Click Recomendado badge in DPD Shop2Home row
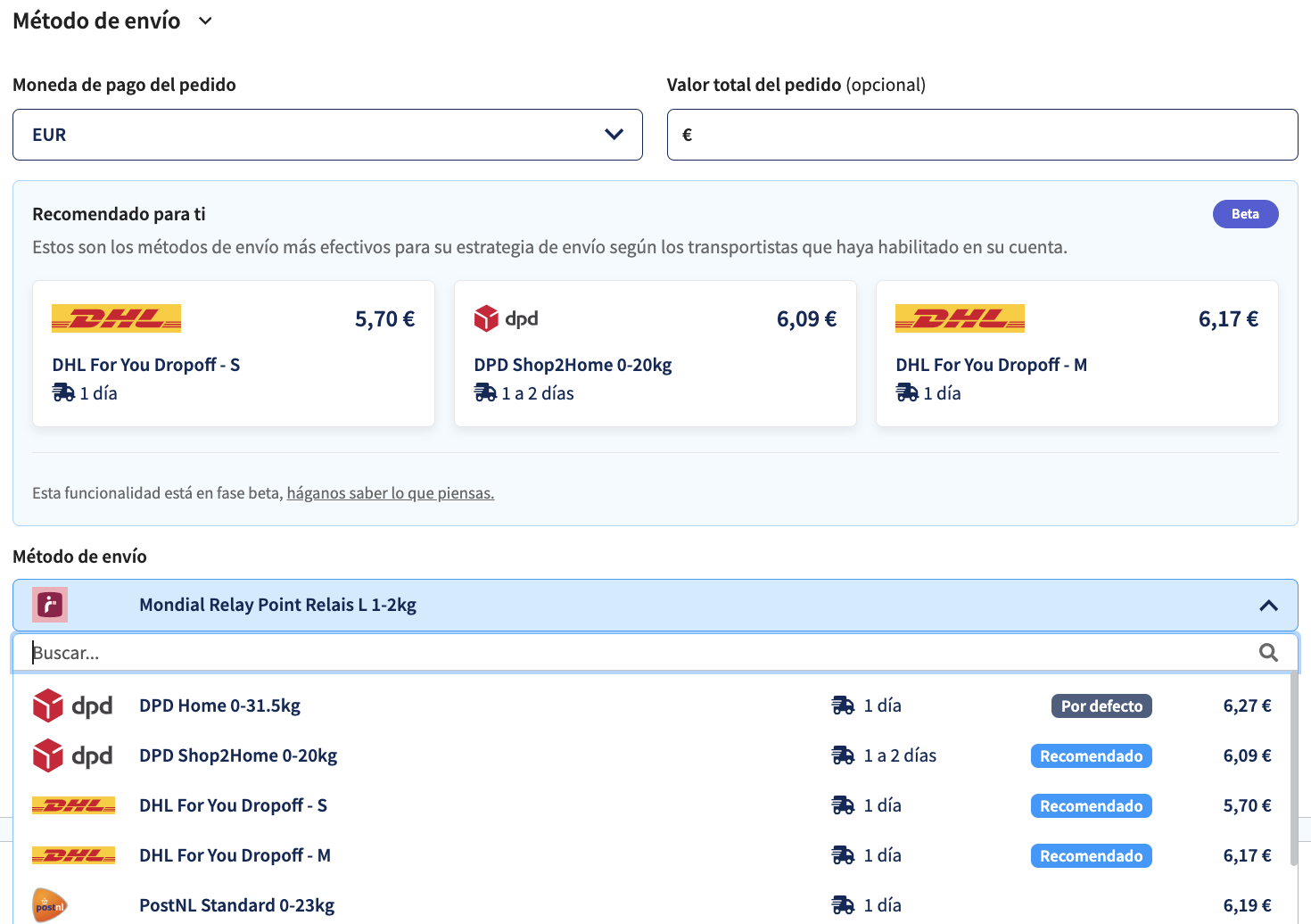Screen dimensions: 1311x924 tap(1091, 755)
